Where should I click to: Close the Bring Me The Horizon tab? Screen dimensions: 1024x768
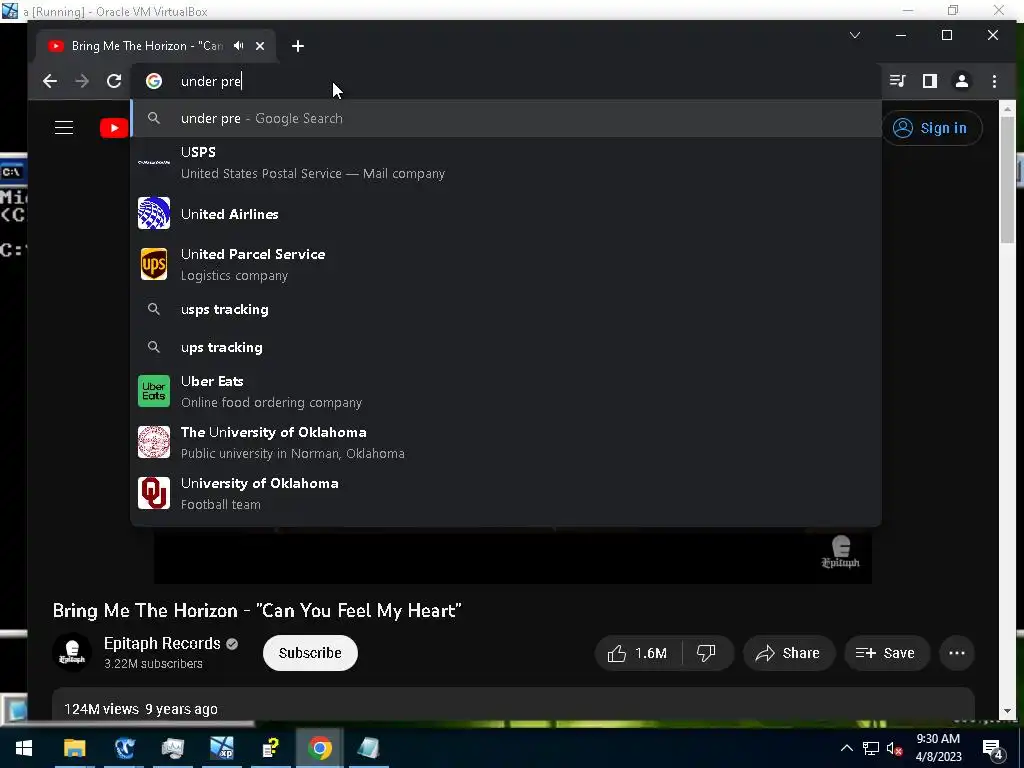[x=260, y=46]
